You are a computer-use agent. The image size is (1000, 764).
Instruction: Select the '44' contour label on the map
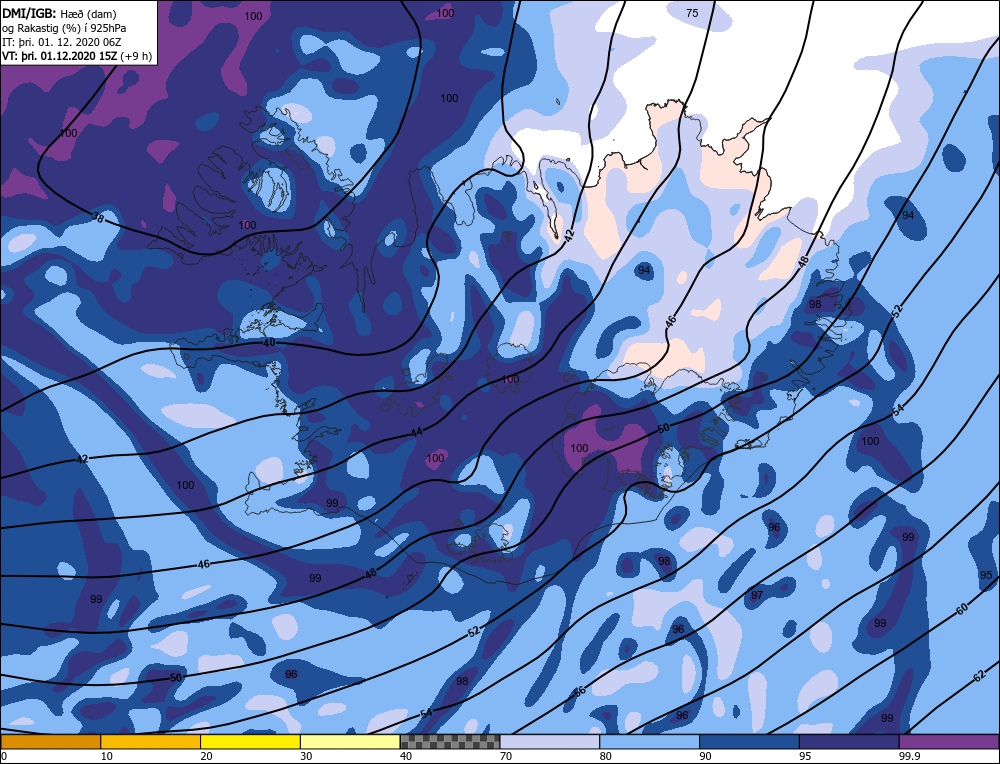416,432
